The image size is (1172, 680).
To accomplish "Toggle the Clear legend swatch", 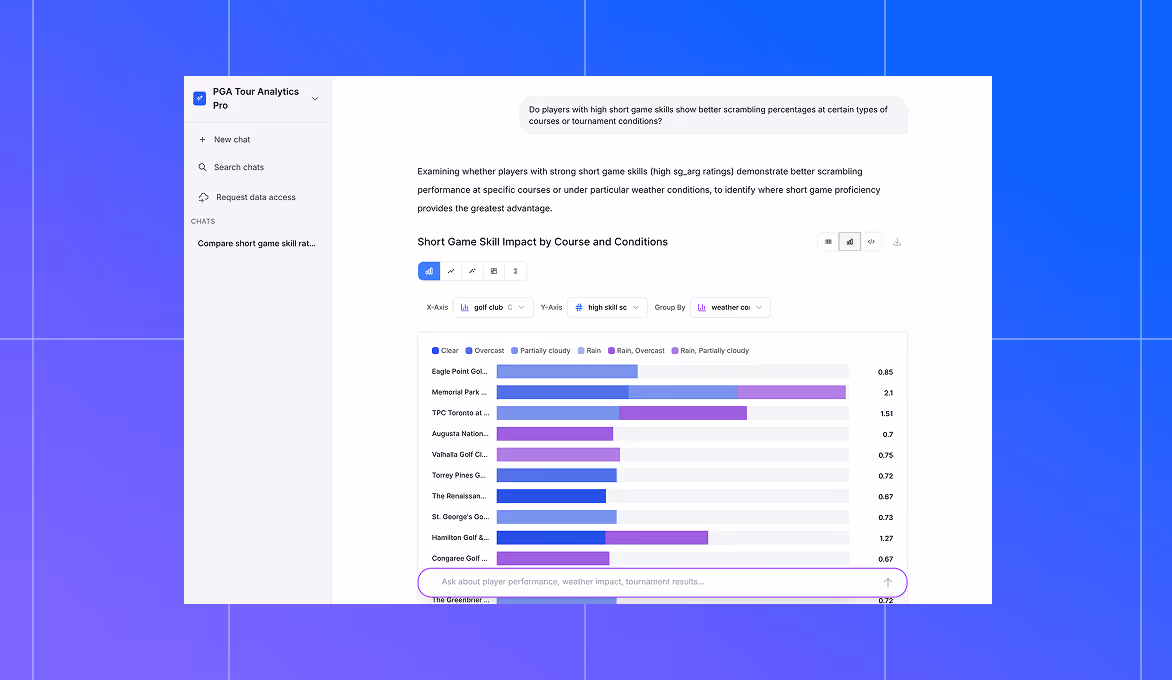I will pos(436,350).
